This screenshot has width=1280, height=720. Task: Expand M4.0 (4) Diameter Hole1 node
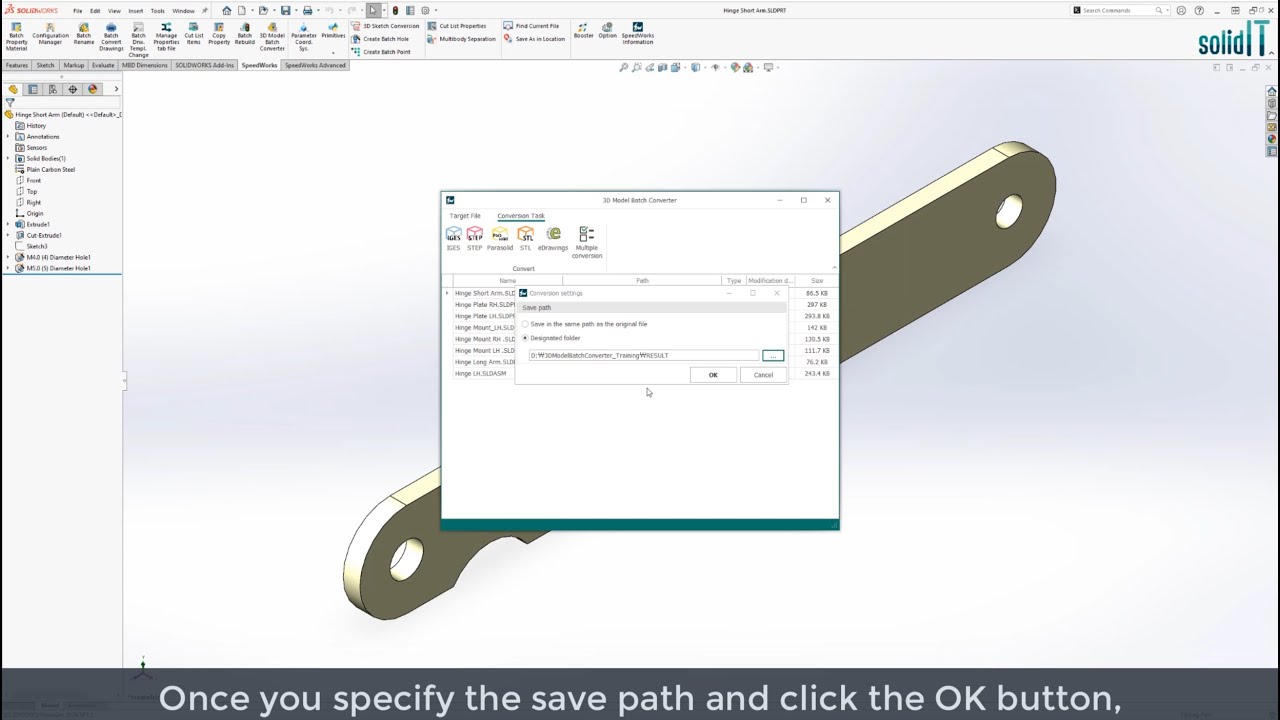coord(8,257)
